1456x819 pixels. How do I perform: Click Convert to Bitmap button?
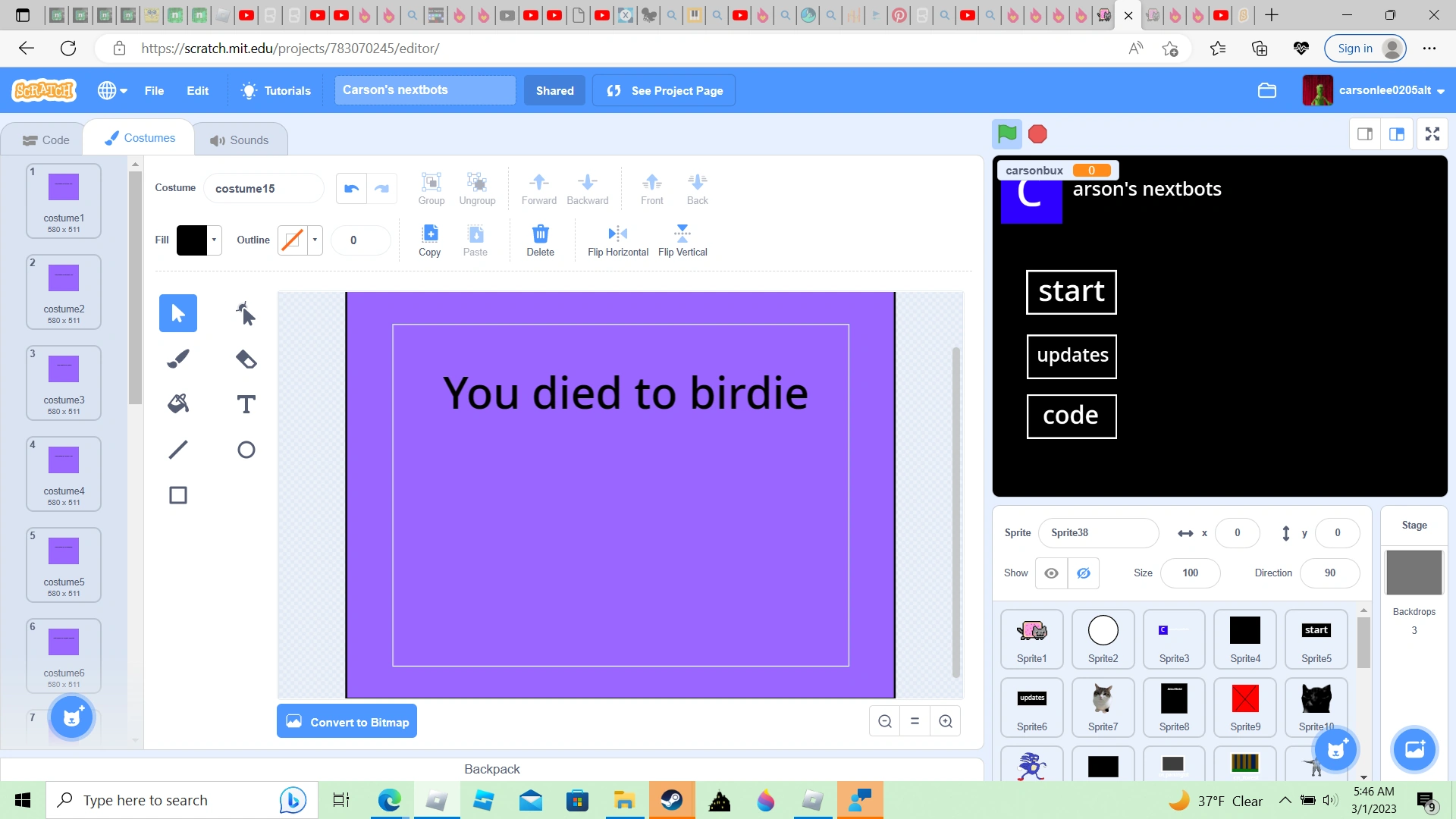(347, 722)
